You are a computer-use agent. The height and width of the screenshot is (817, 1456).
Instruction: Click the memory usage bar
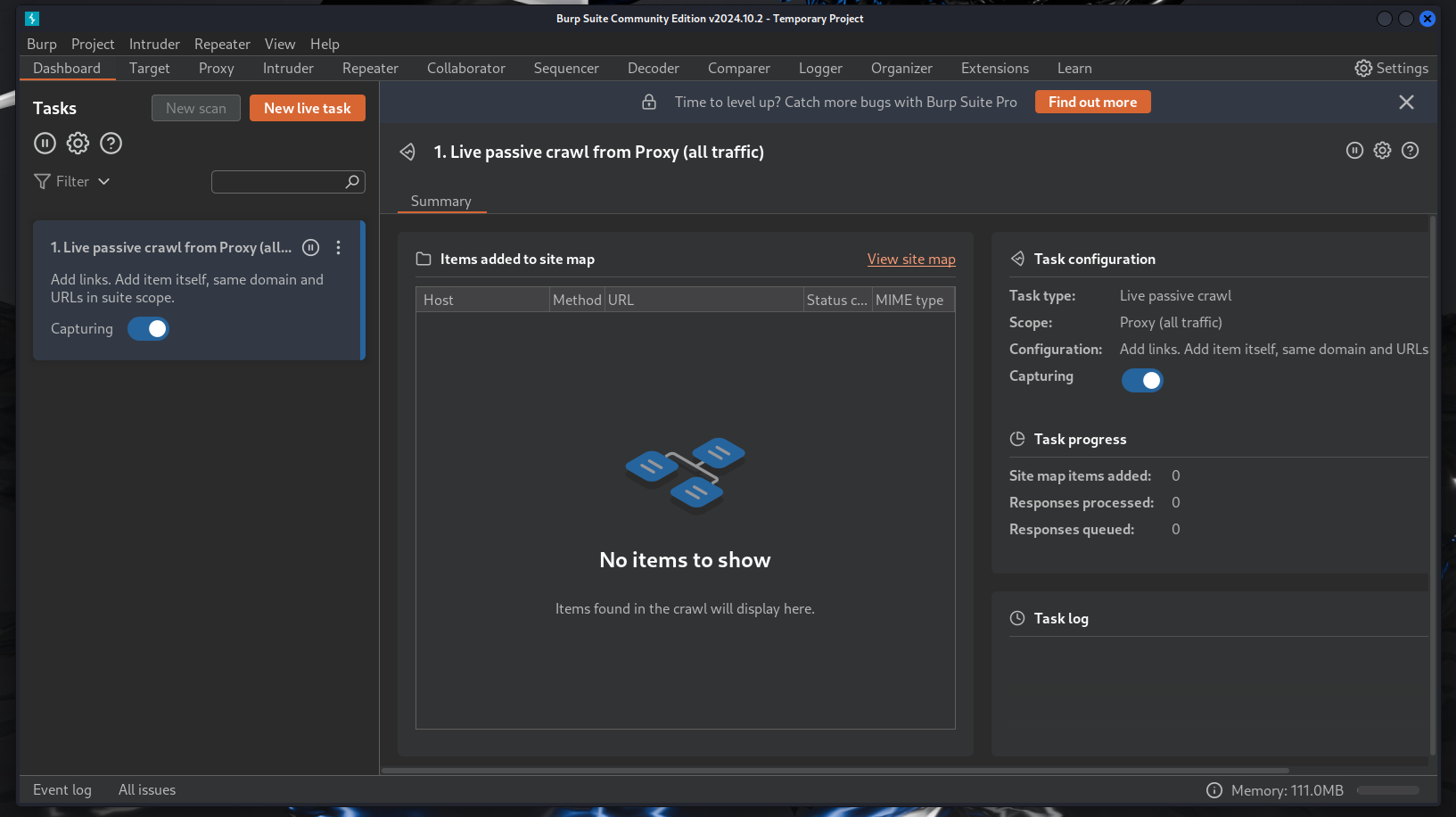click(1387, 790)
